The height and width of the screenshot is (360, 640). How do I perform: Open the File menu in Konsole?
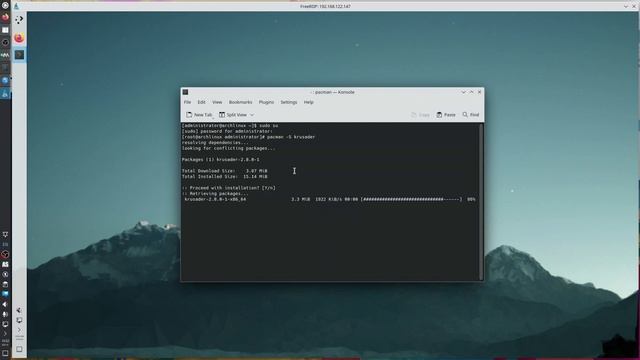tap(187, 102)
